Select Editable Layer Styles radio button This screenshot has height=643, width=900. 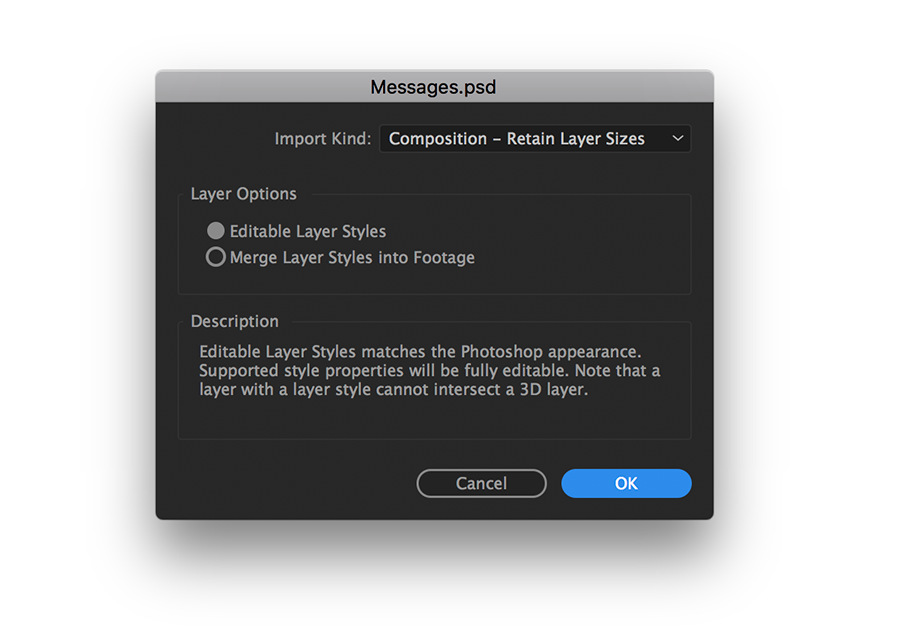pos(216,231)
